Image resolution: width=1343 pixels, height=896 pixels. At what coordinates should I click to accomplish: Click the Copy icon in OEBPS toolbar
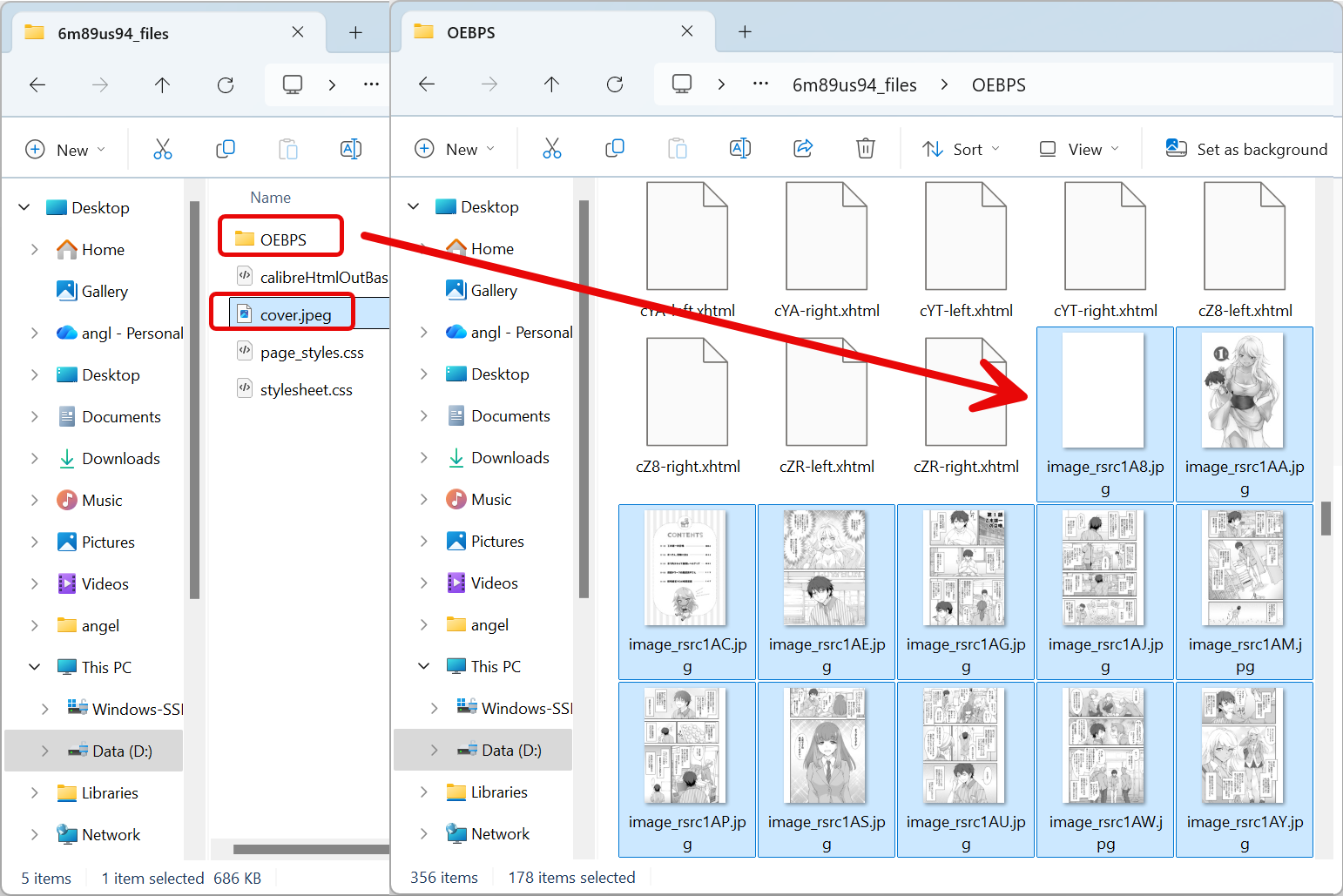(x=615, y=149)
